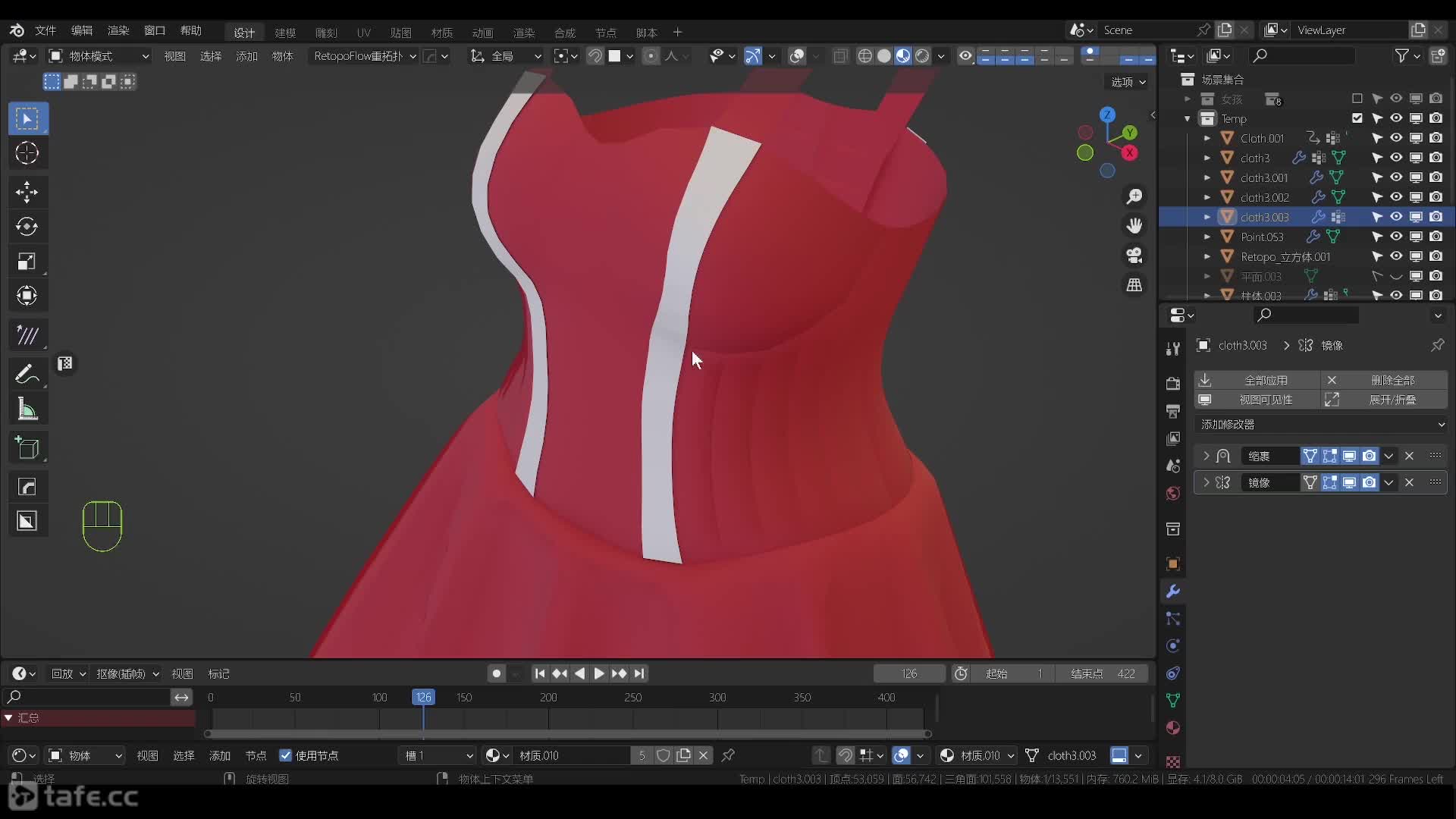Open the Playback dropdown in timeline

[68, 673]
